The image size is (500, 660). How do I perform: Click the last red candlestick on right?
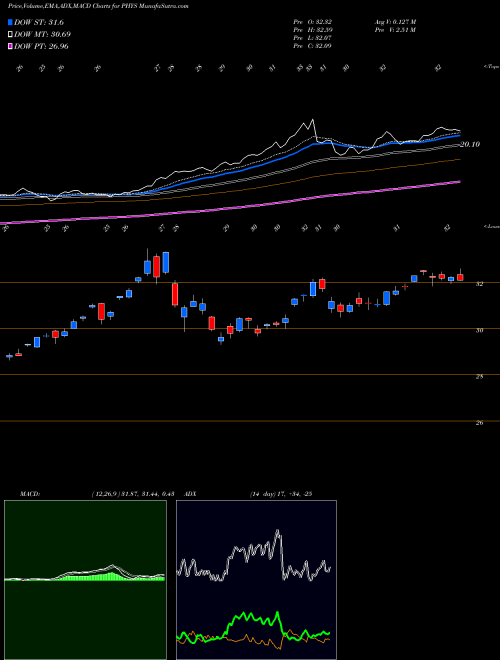click(460, 277)
